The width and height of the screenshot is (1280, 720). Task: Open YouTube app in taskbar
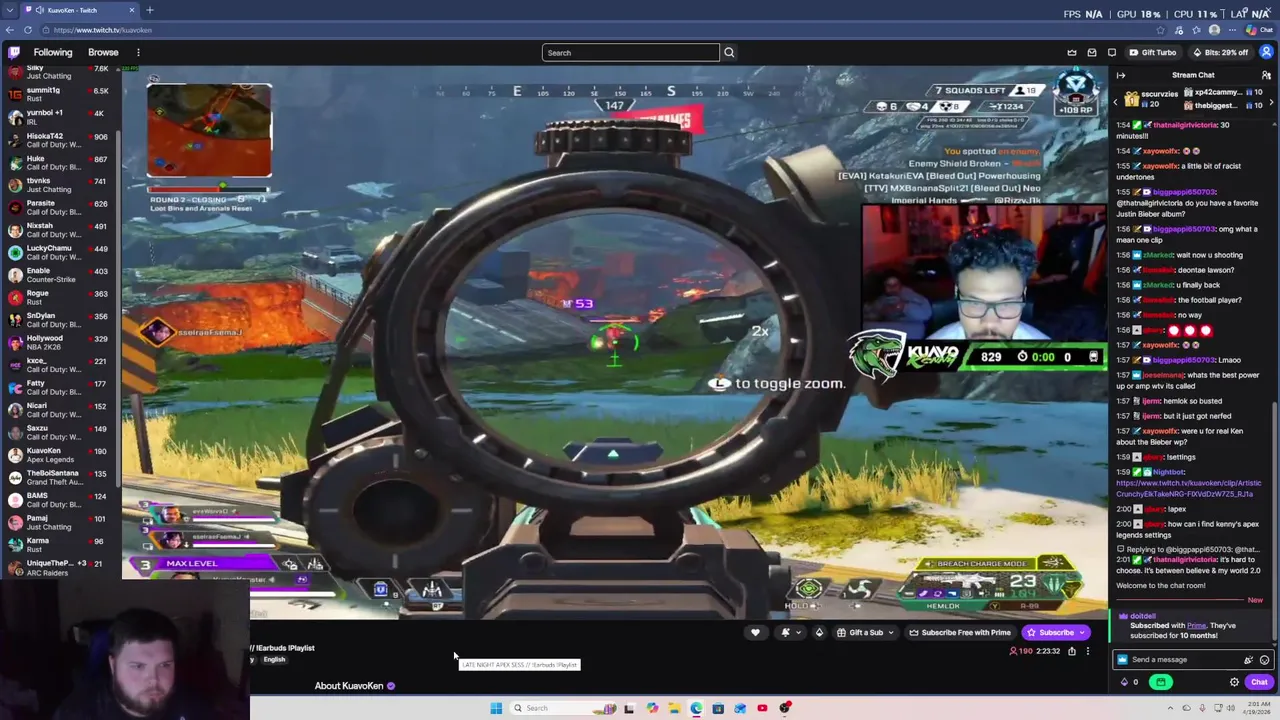(x=762, y=708)
